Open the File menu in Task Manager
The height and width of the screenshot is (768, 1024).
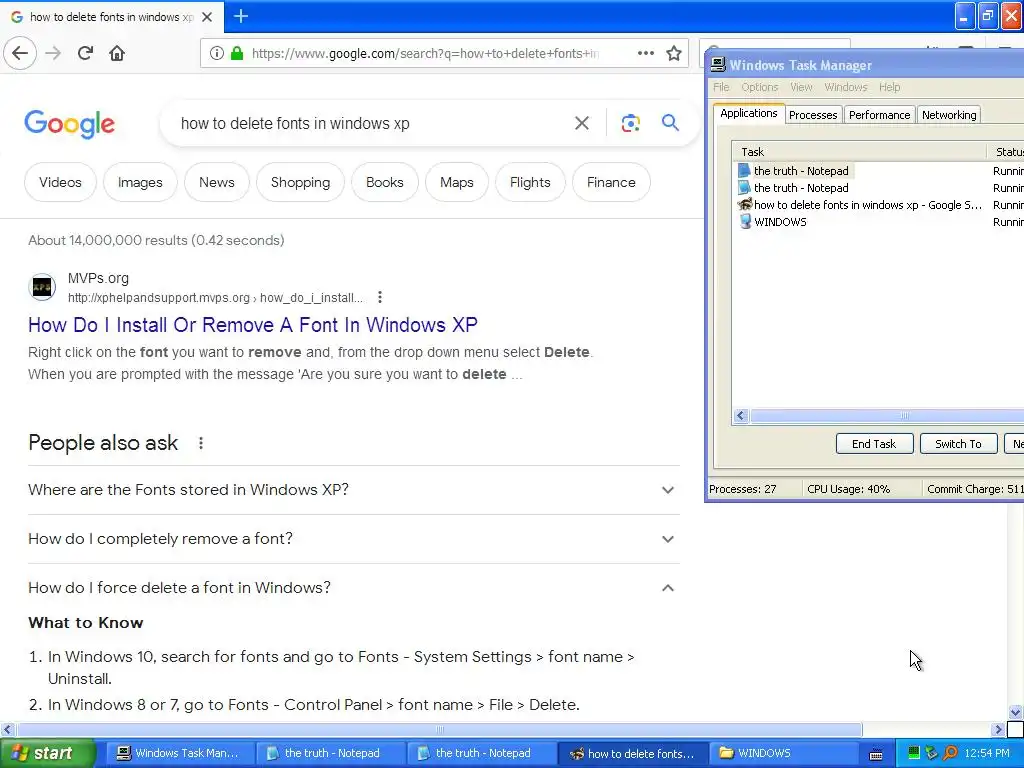pyautogui.click(x=721, y=87)
